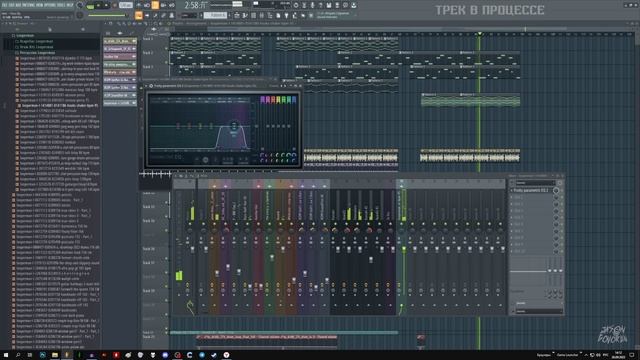Viewport: 640px width, 360px height.
Task: Mute Track 1 with its green dot
Action: 167,48
